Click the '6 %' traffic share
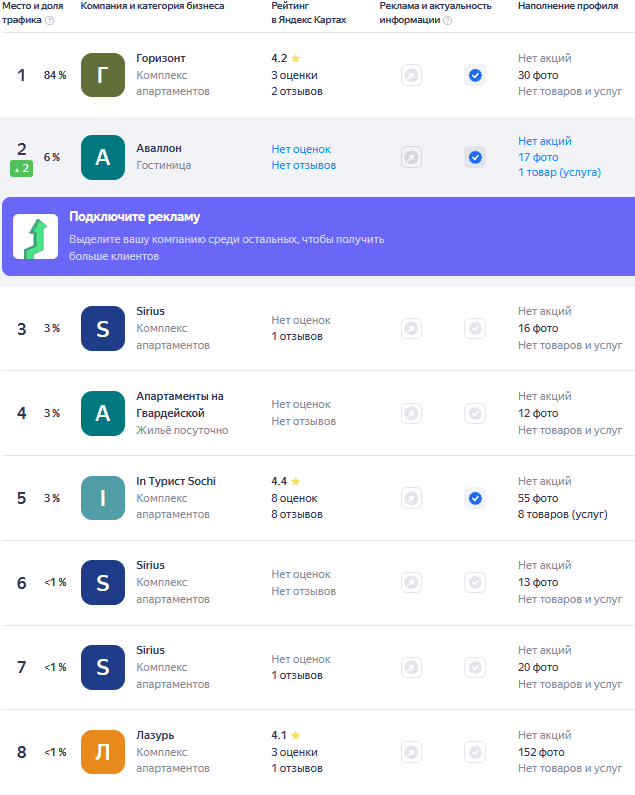635x795 pixels. pos(52,157)
